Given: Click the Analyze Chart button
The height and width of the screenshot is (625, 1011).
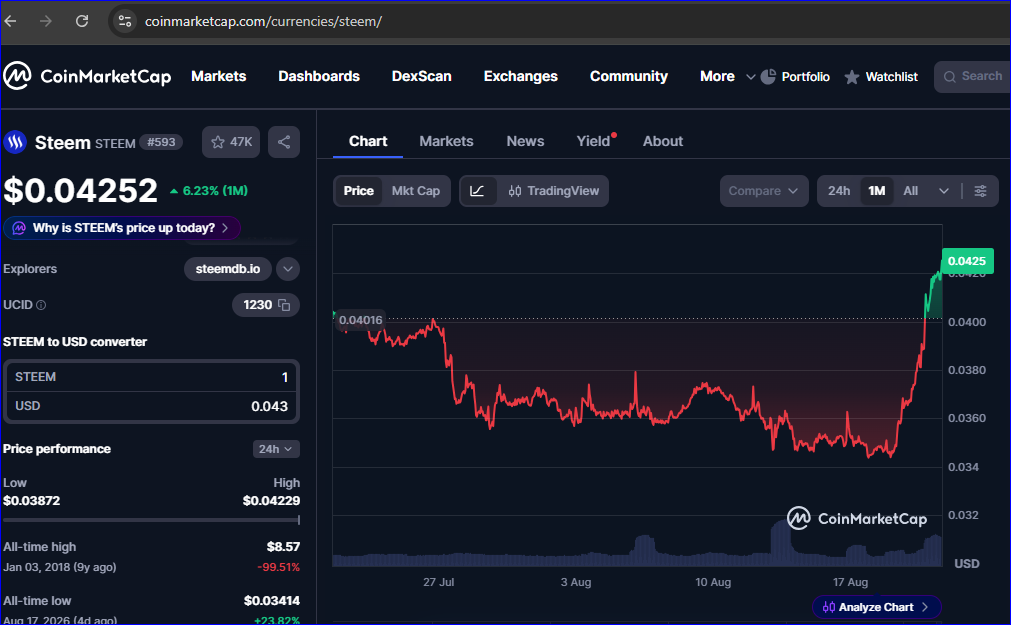Looking at the screenshot, I should (x=876, y=607).
